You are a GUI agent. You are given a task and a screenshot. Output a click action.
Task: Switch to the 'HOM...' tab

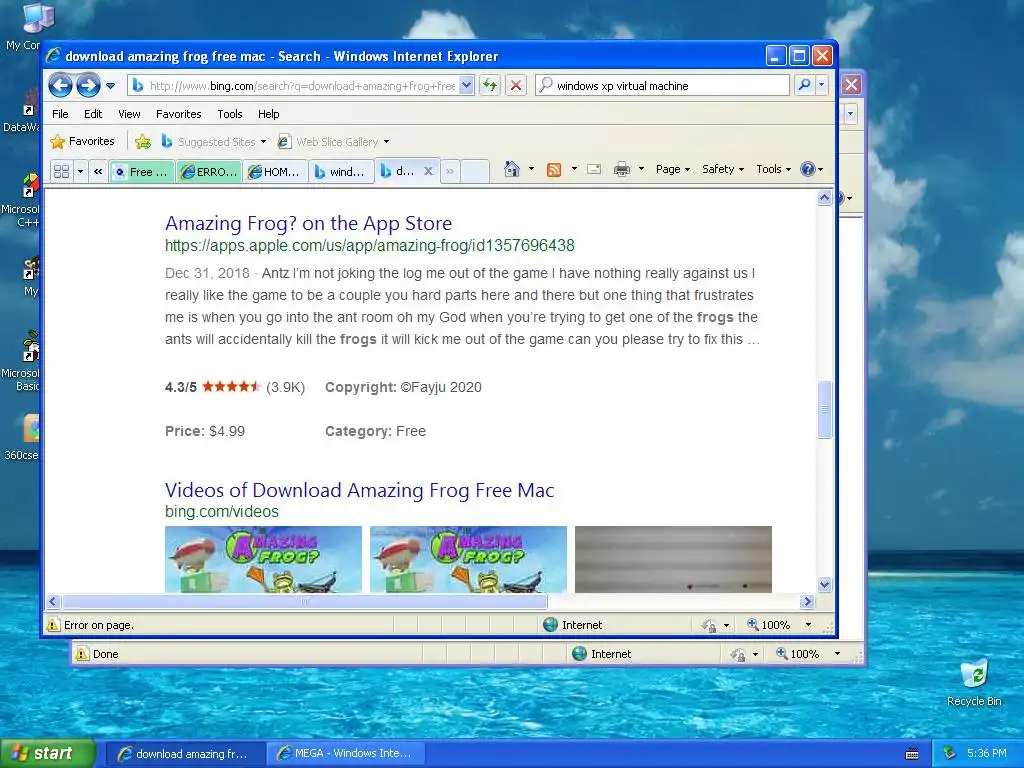tap(275, 172)
